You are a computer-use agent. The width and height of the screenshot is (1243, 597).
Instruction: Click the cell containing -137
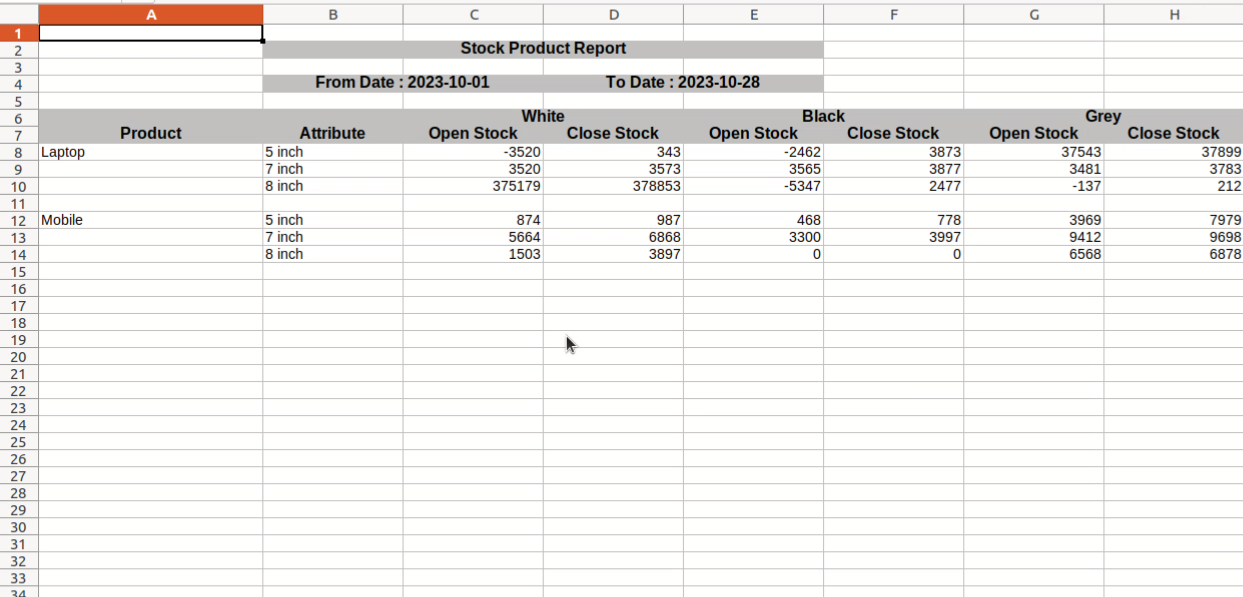(x=1033, y=186)
